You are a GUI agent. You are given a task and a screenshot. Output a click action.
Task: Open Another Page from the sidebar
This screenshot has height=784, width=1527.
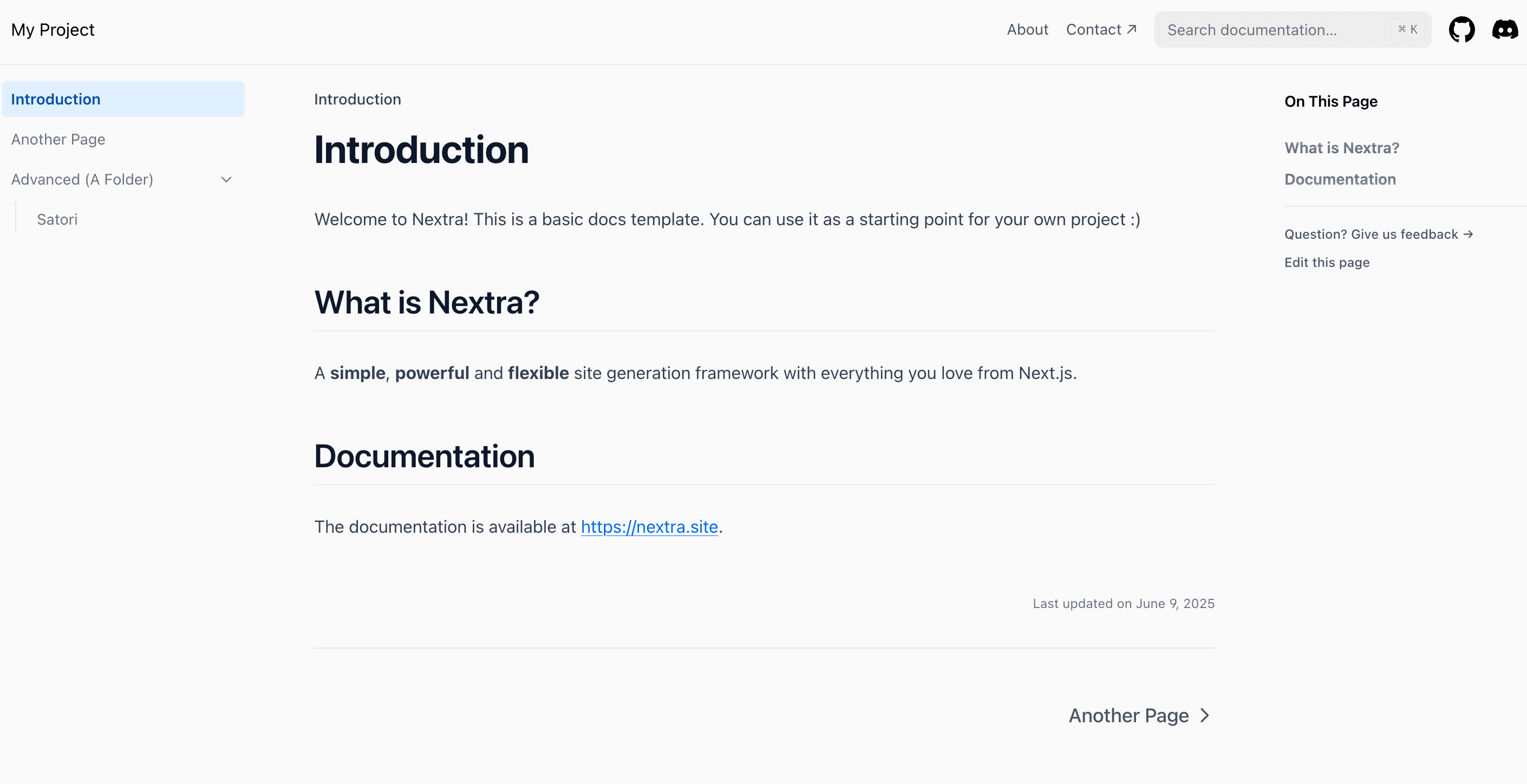coord(123,139)
